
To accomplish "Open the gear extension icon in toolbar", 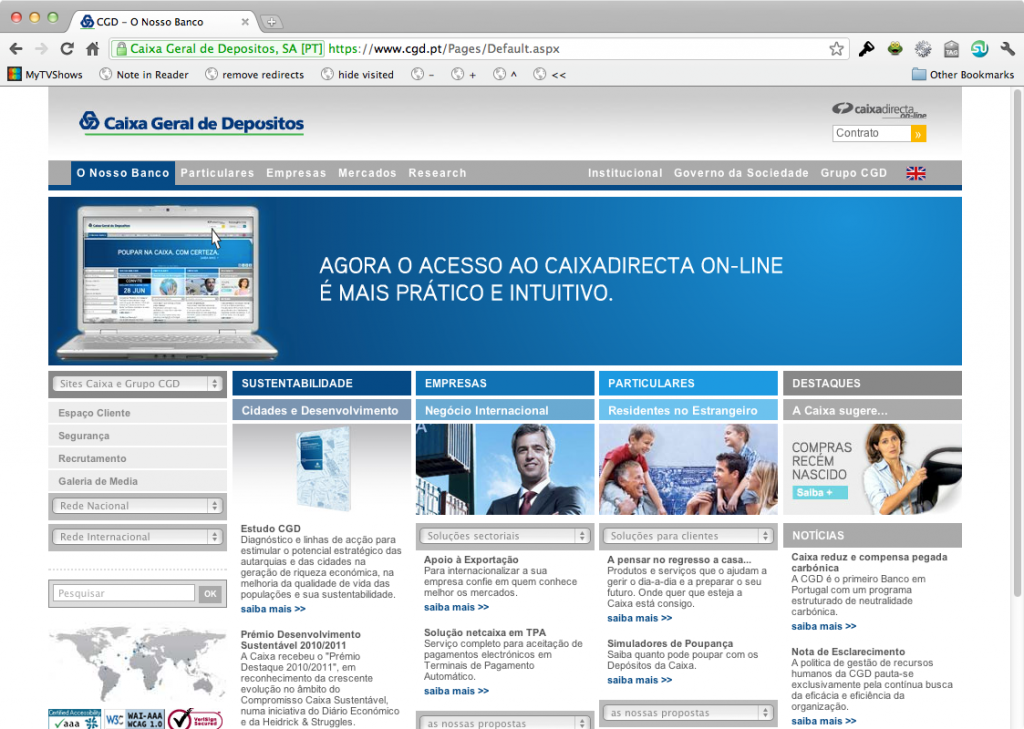I will point(923,48).
